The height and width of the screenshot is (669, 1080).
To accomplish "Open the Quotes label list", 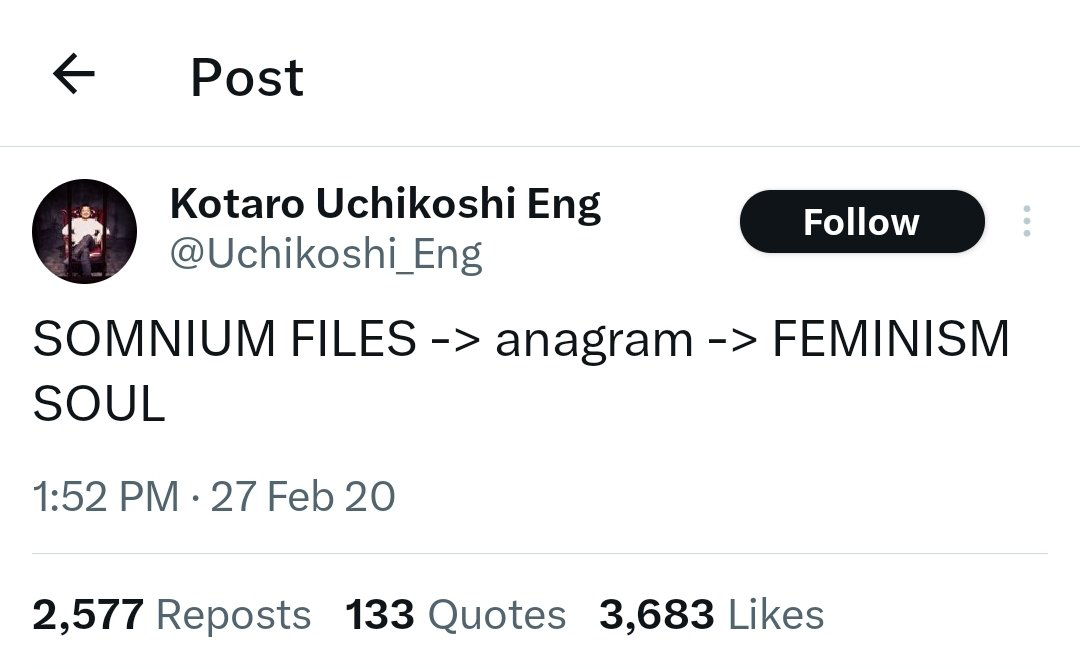I will (497, 615).
